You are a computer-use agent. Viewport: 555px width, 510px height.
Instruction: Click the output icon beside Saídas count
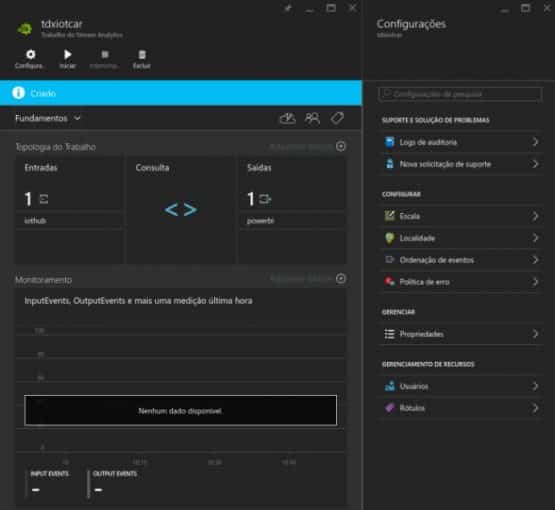[265, 199]
